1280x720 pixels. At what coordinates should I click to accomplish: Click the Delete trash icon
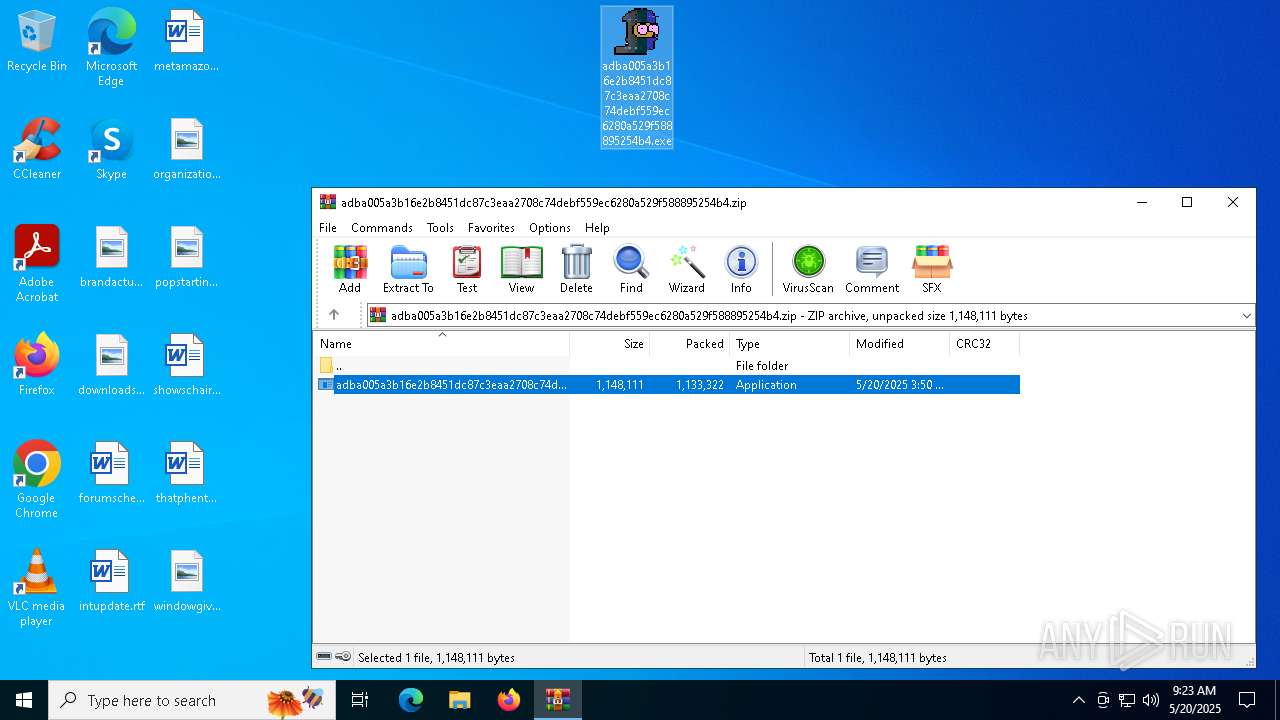coord(576,269)
